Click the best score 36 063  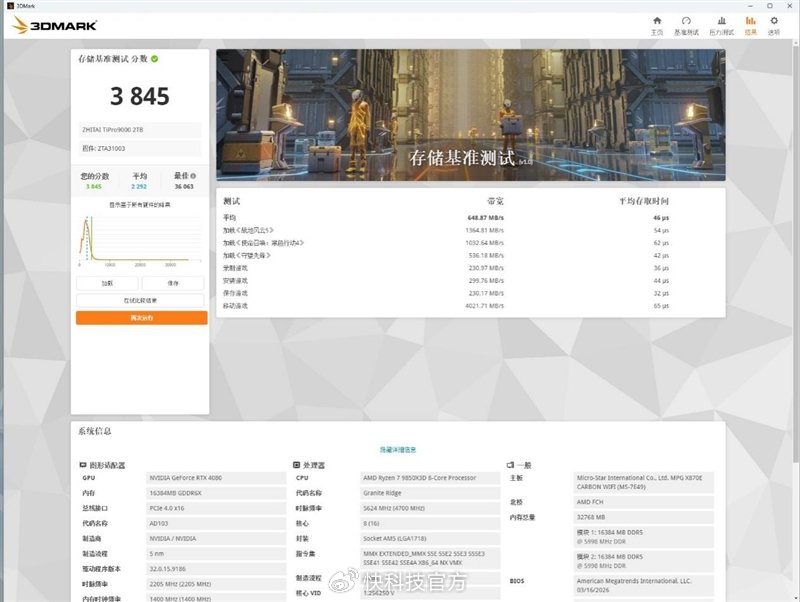(184, 187)
